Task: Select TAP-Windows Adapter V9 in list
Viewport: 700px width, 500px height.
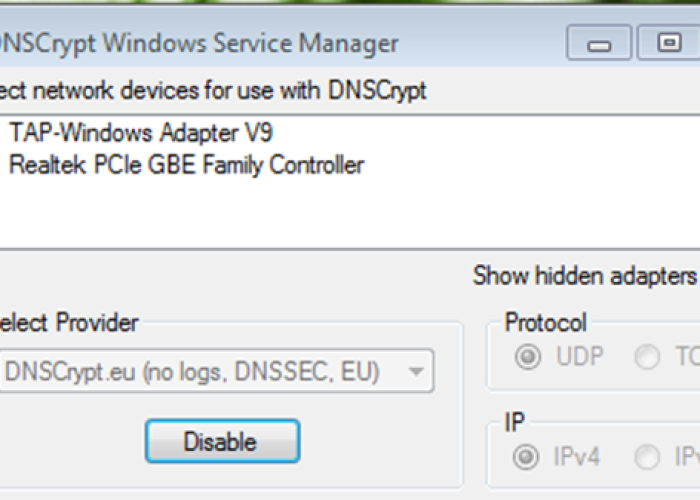Action: coord(140,134)
